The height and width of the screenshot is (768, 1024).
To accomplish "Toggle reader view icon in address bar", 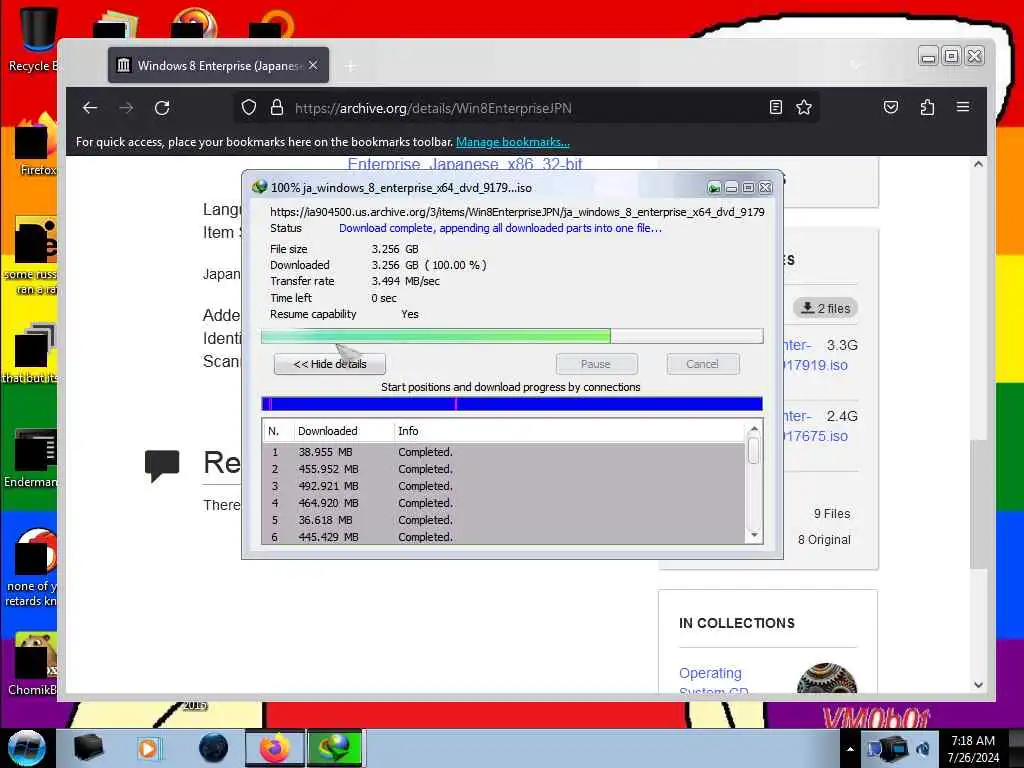I will tap(775, 107).
